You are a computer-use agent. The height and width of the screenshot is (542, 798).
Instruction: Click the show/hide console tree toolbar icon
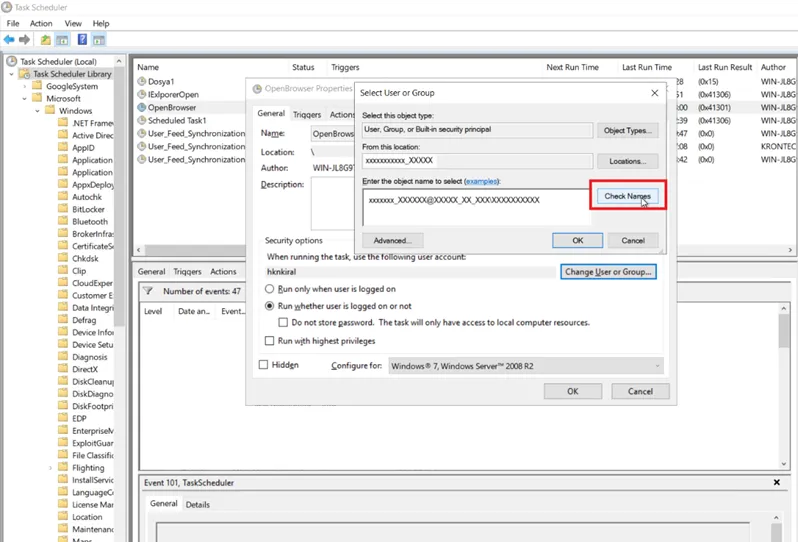tap(62, 40)
